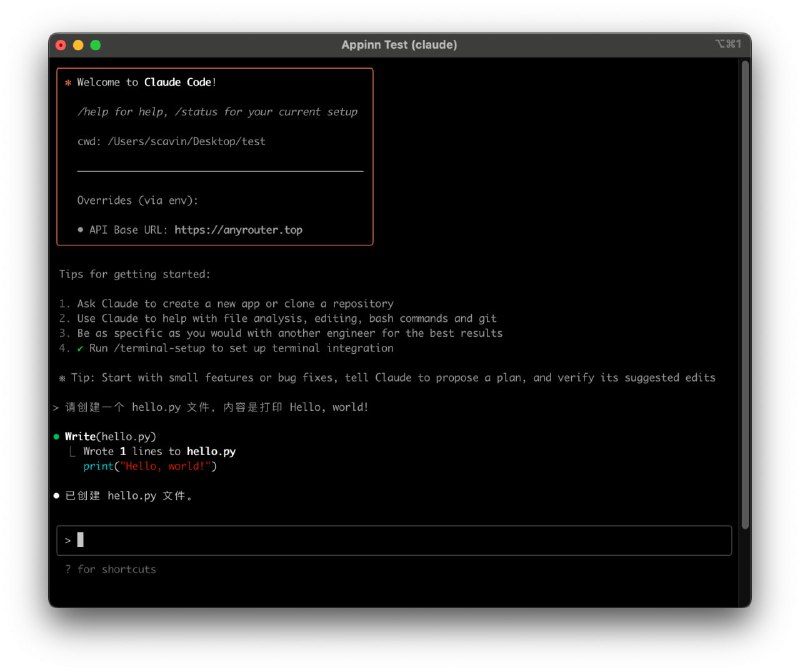The height and width of the screenshot is (672, 800).
Task: Click the green checkmark before Run /terminal-setup
Action: click(x=80, y=348)
